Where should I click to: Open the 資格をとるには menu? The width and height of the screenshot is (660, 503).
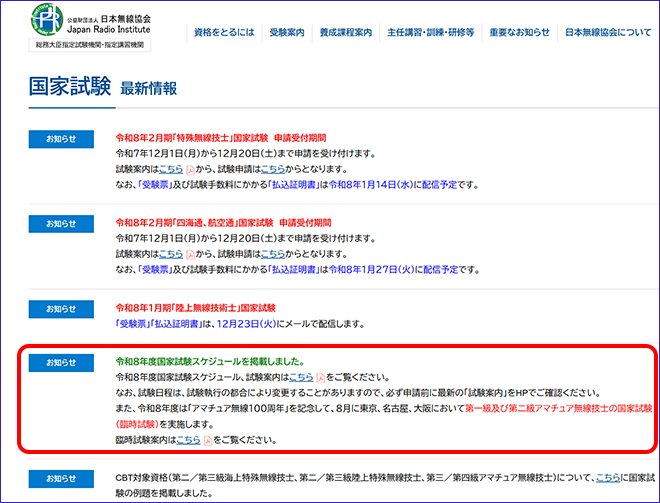point(223,33)
